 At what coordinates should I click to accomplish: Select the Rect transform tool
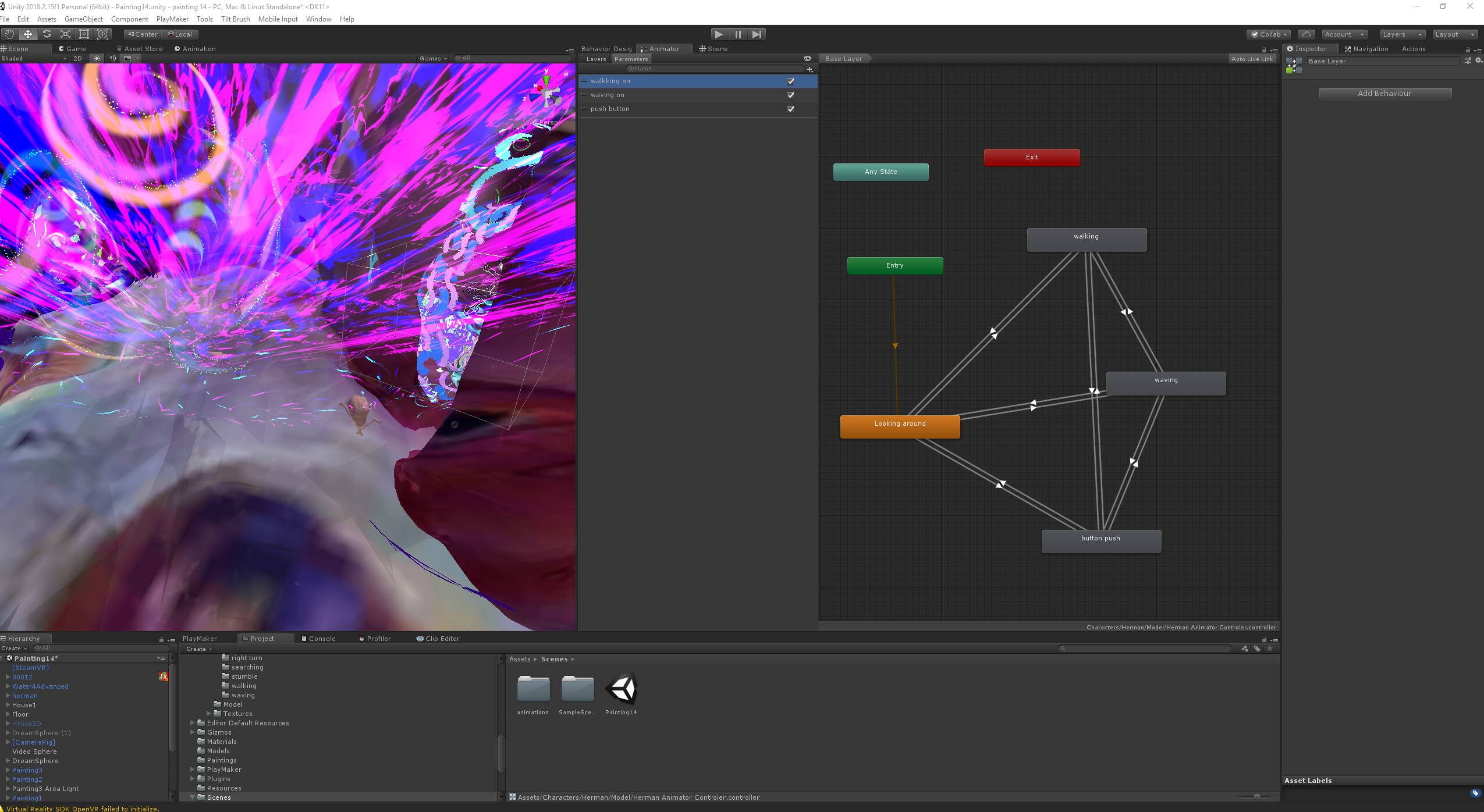(84, 34)
